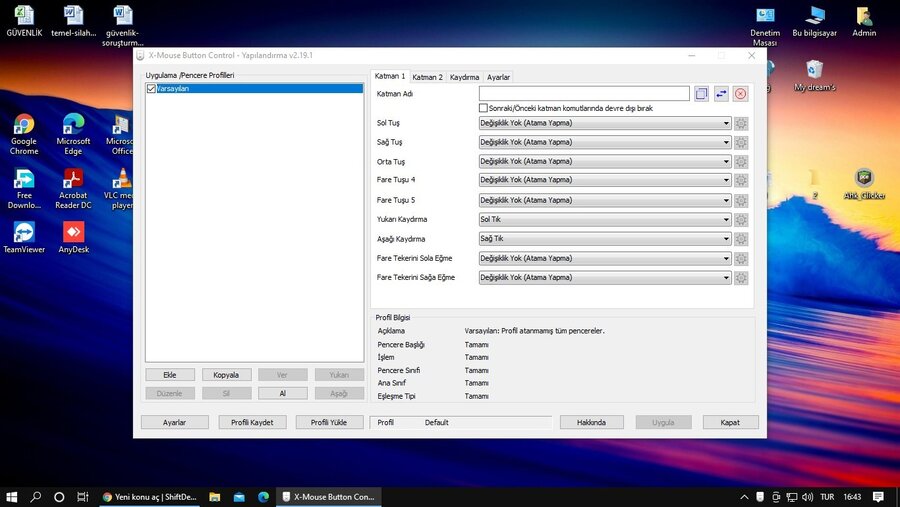900x507 pixels.
Task: Enable Sonraki/Önceki katman komutlarında devre dışı bırak
Action: pos(484,108)
